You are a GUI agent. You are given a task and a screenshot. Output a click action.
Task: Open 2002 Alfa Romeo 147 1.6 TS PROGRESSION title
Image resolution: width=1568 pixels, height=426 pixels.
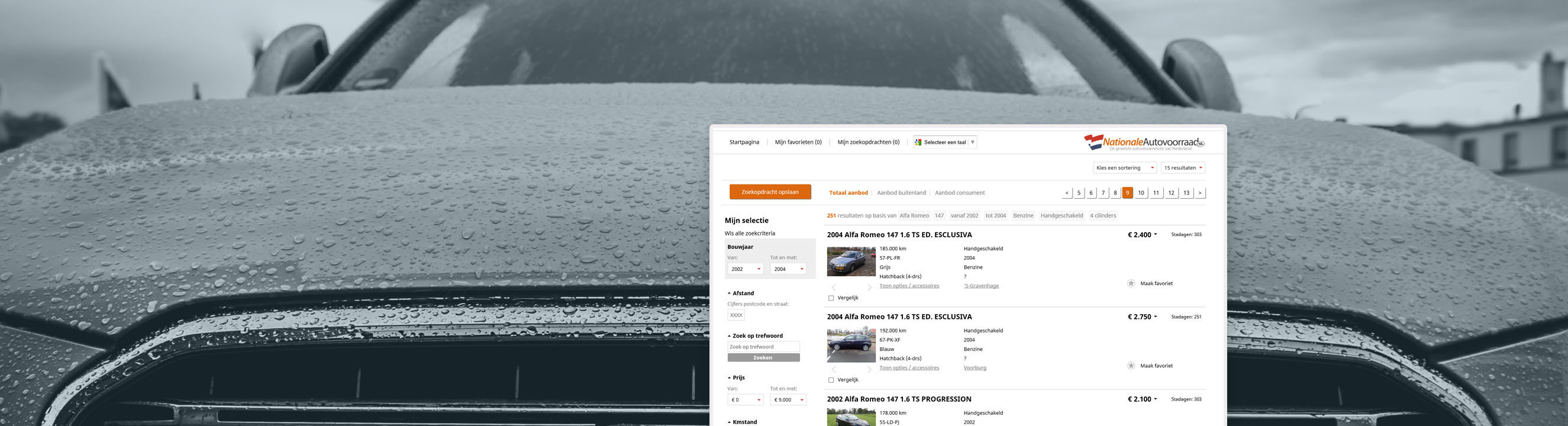(899, 399)
